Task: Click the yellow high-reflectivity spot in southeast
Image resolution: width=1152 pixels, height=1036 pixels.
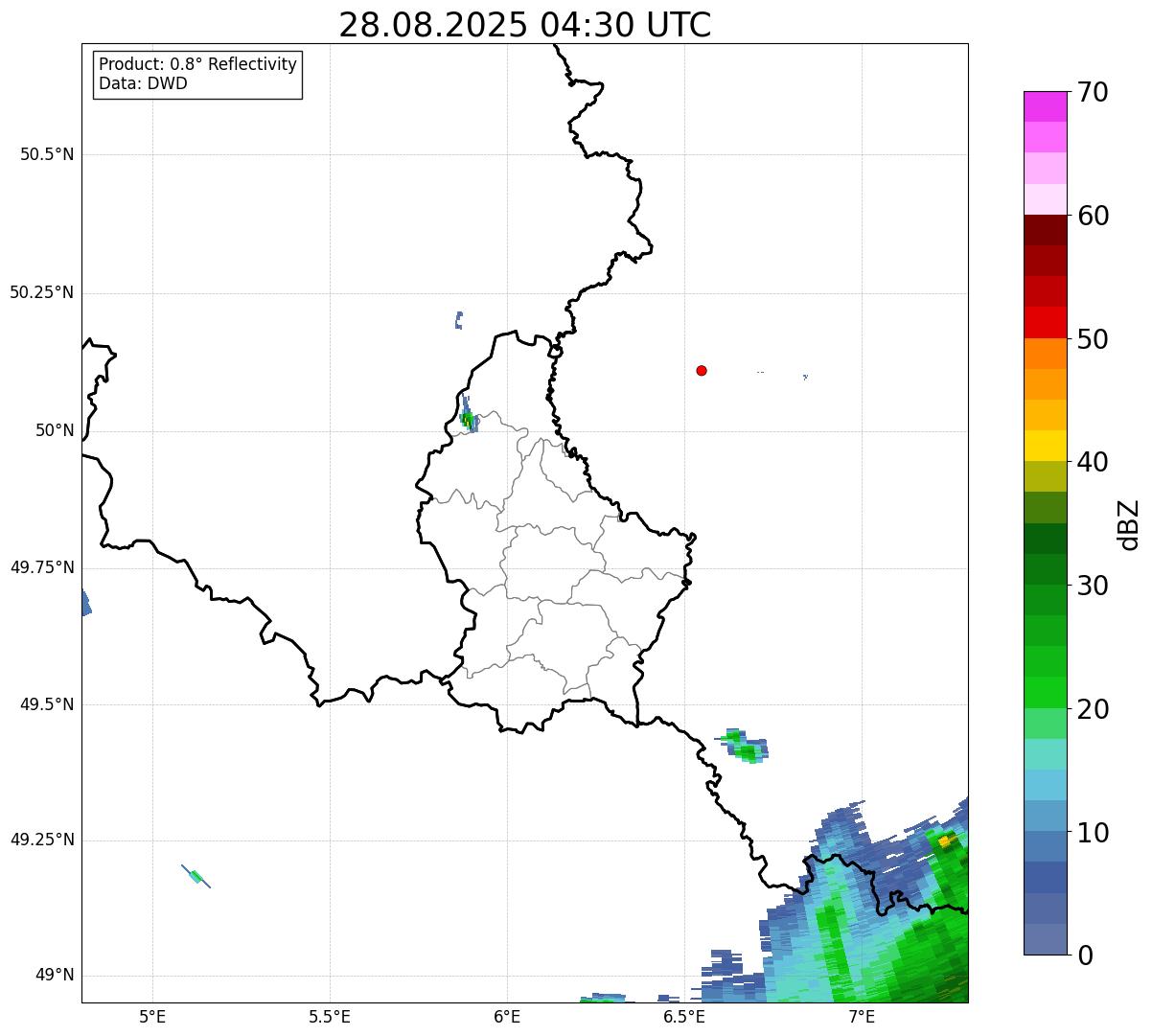Action: coord(946,841)
